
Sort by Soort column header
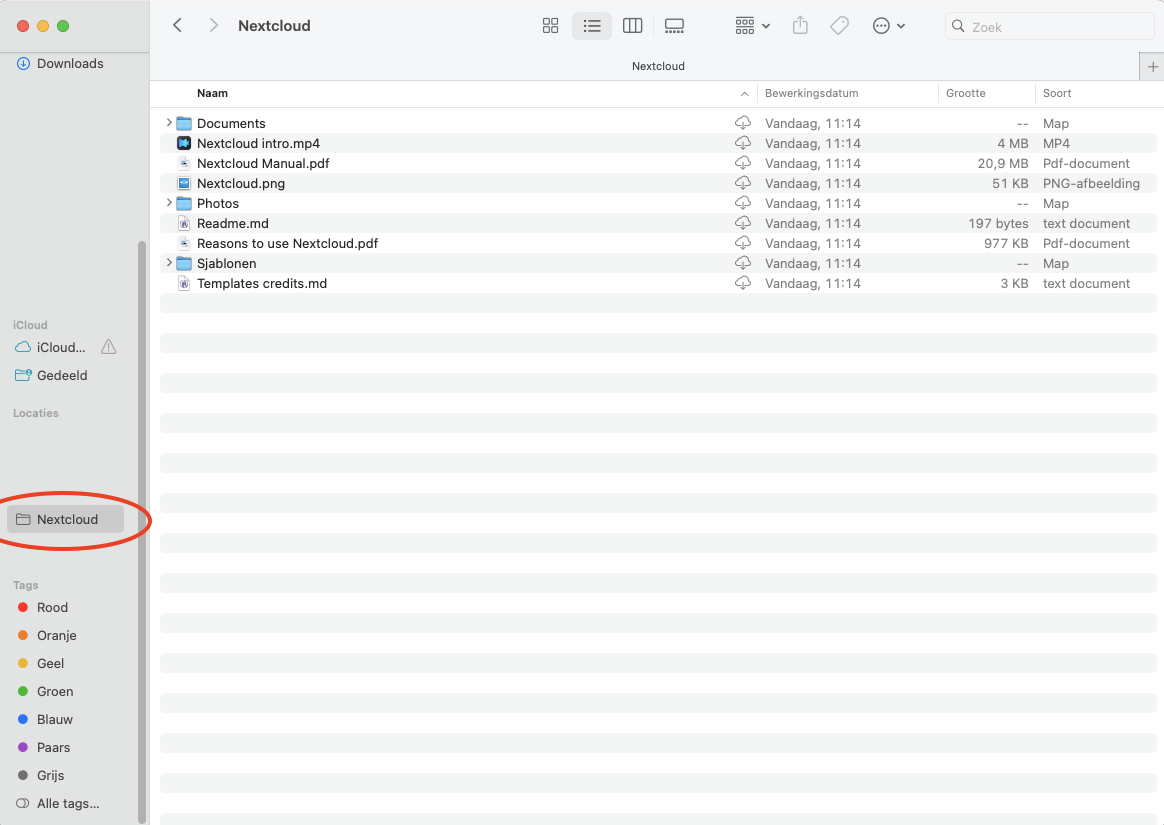[x=1057, y=93]
